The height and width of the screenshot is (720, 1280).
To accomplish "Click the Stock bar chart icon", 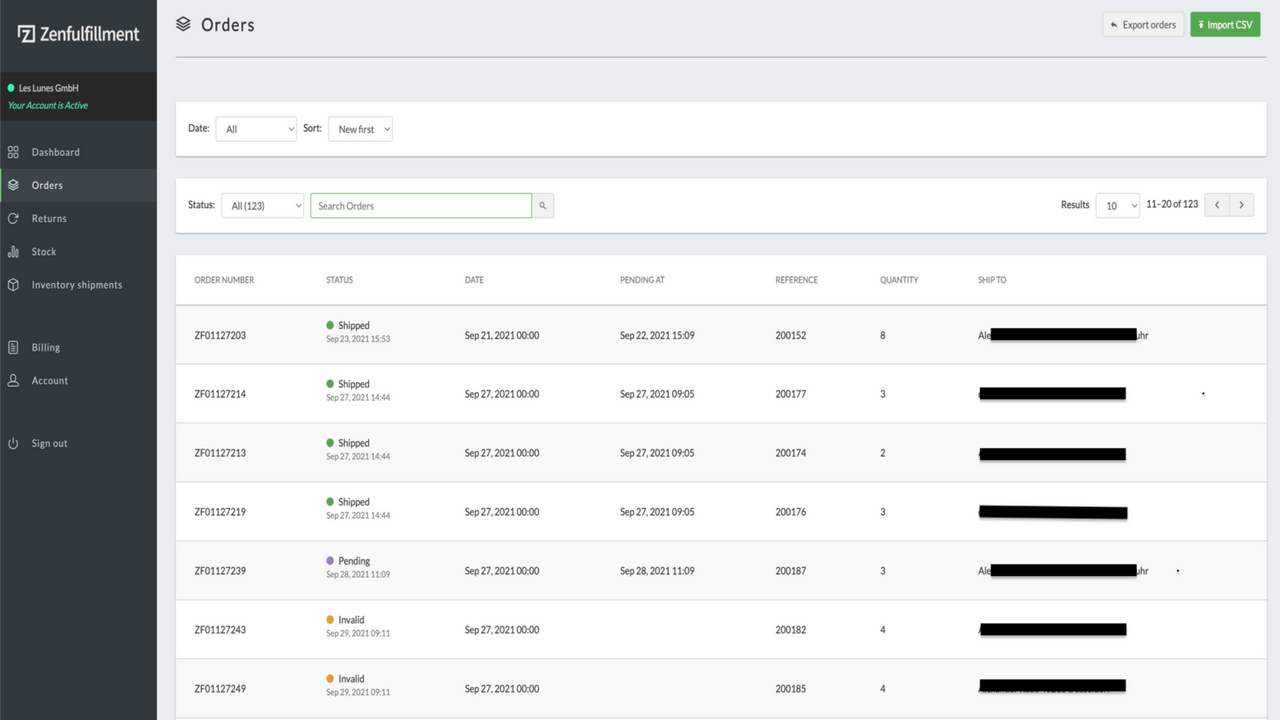I will tap(13, 252).
